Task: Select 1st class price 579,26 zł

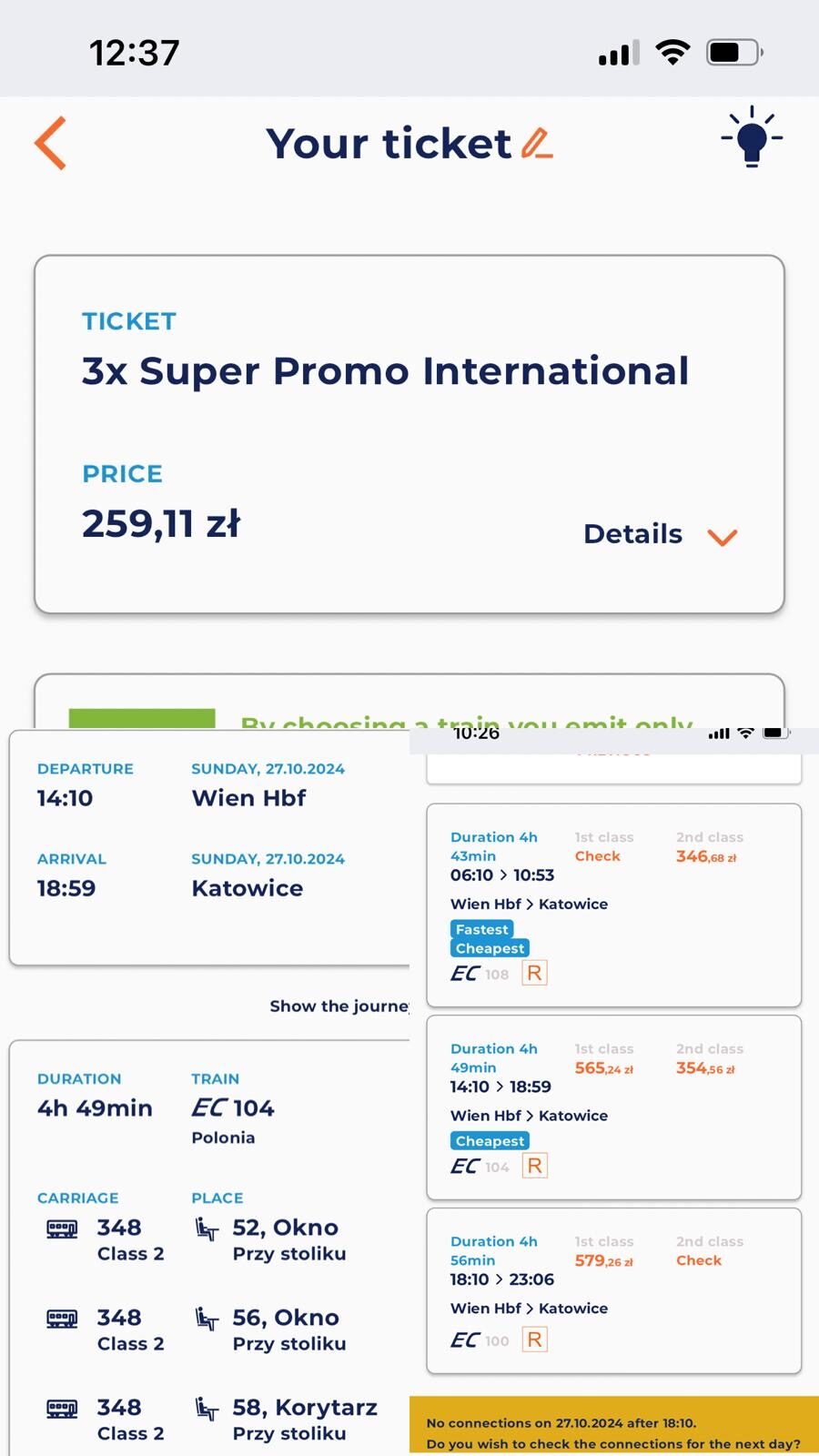Action: [x=604, y=1261]
